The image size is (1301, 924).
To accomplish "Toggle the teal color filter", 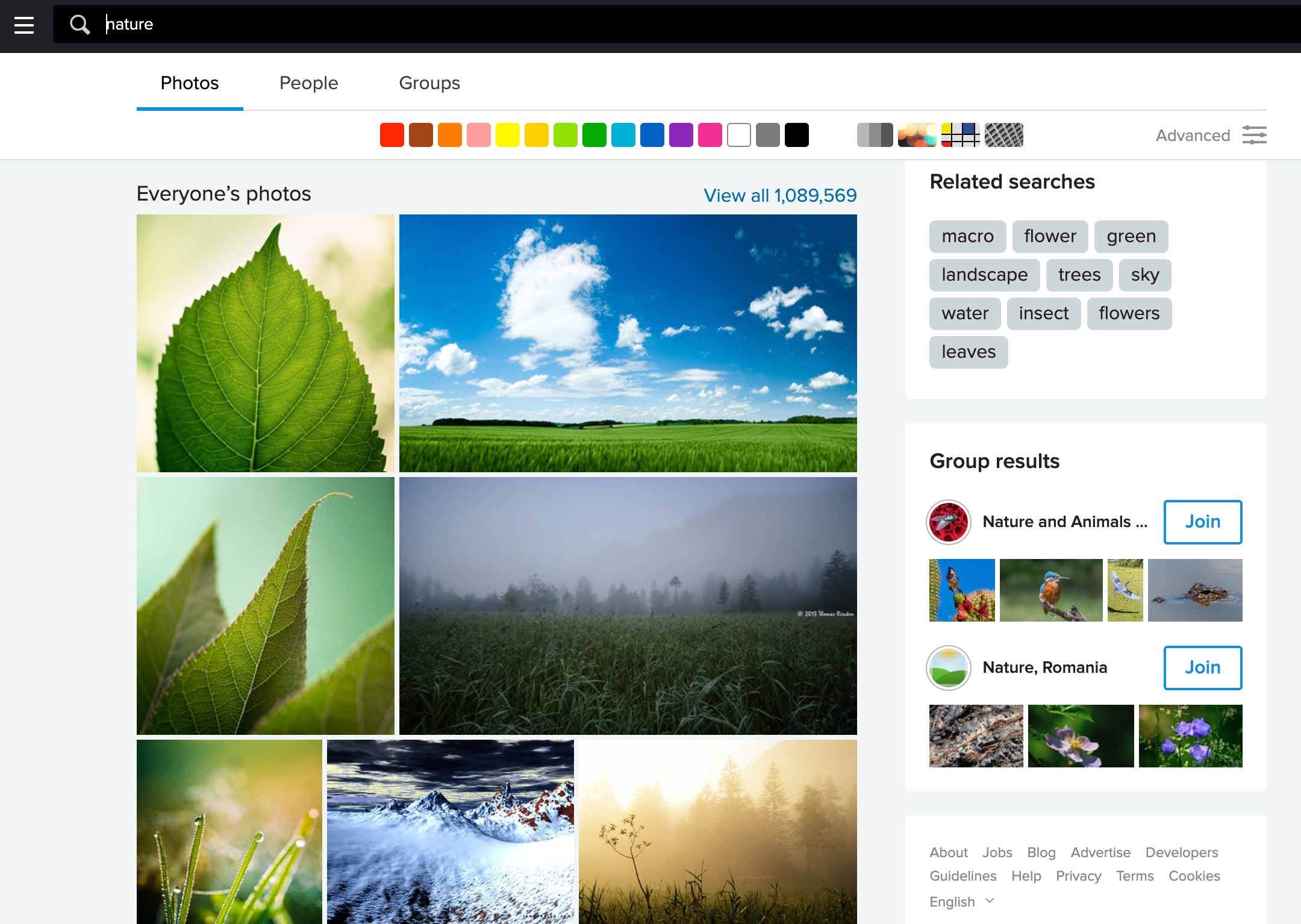I will pyautogui.click(x=623, y=135).
